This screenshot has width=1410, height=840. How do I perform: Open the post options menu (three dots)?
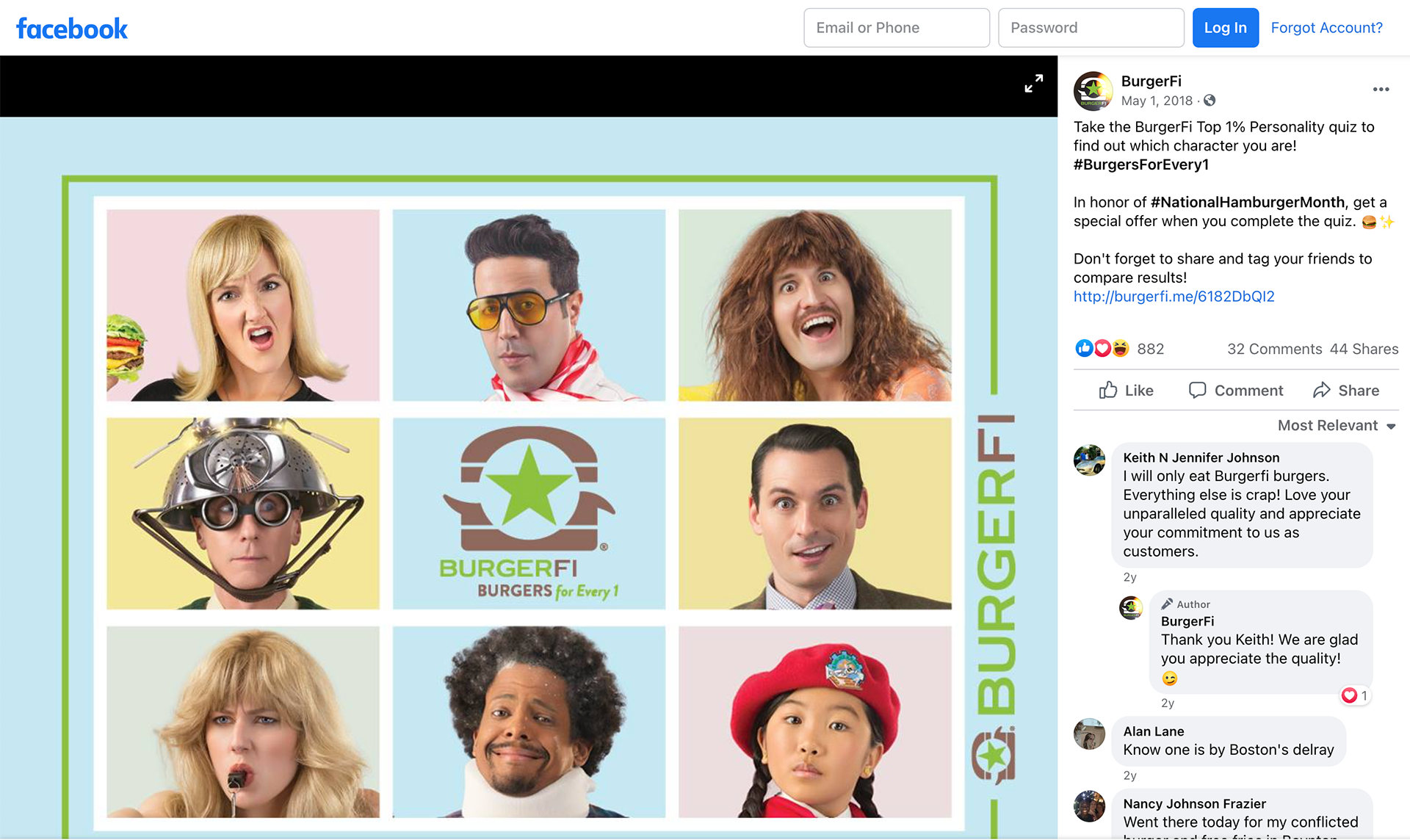coord(1381,90)
